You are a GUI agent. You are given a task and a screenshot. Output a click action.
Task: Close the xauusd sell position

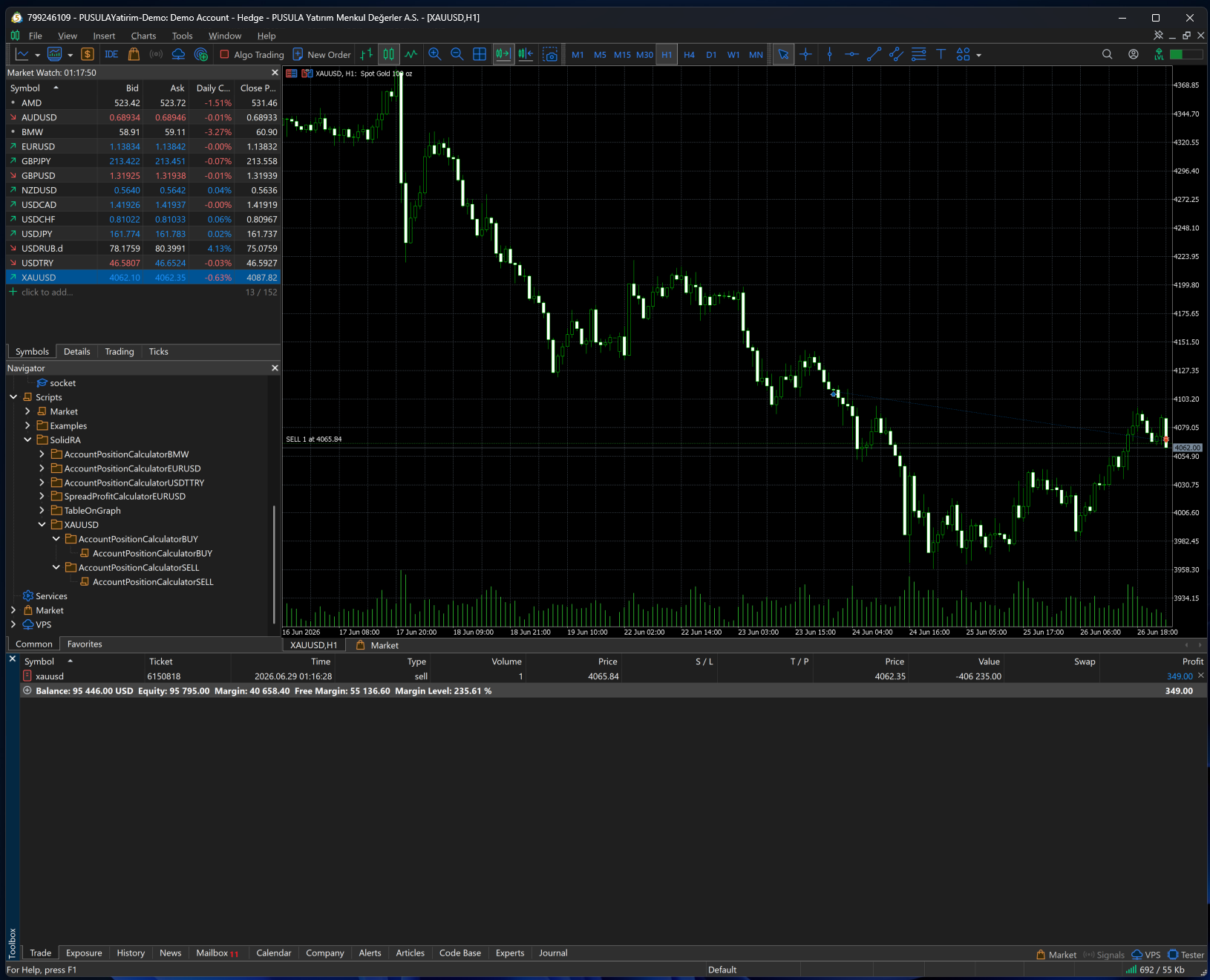pyautogui.click(x=1201, y=676)
